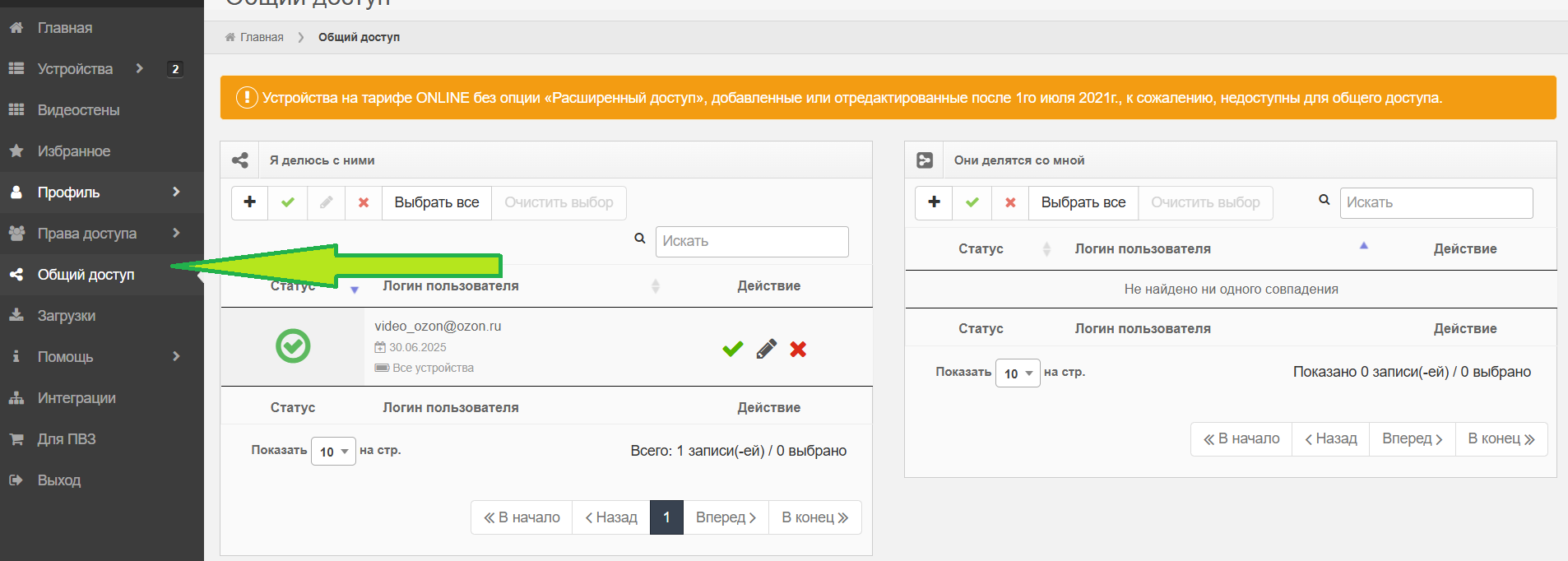Click the search field in the right panel
The height and width of the screenshot is (561, 1568).
coord(1436,203)
